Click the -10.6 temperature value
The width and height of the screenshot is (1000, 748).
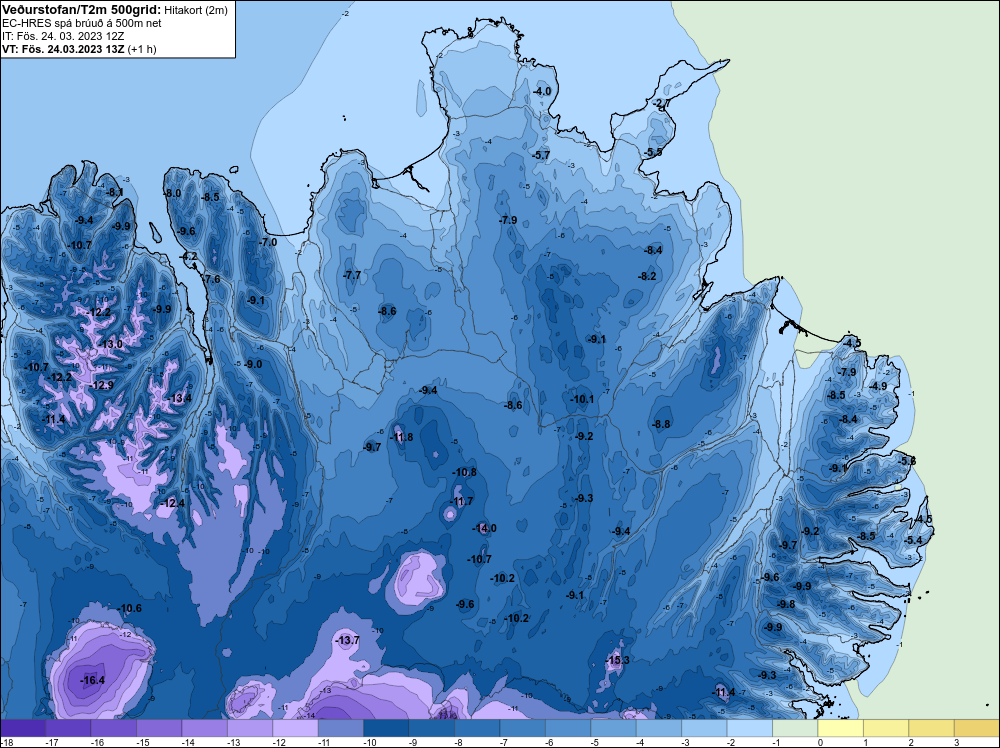(x=129, y=608)
